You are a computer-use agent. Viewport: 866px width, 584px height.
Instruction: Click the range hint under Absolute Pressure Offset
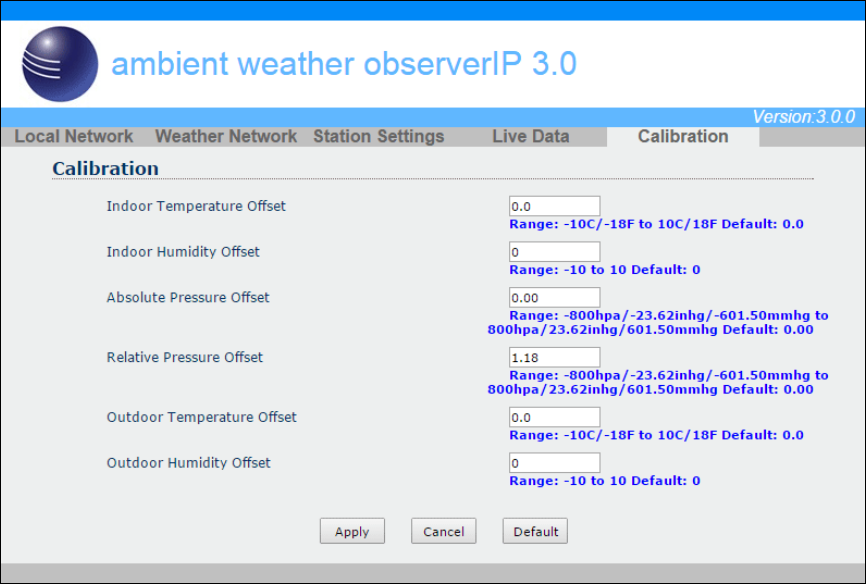[658, 323]
